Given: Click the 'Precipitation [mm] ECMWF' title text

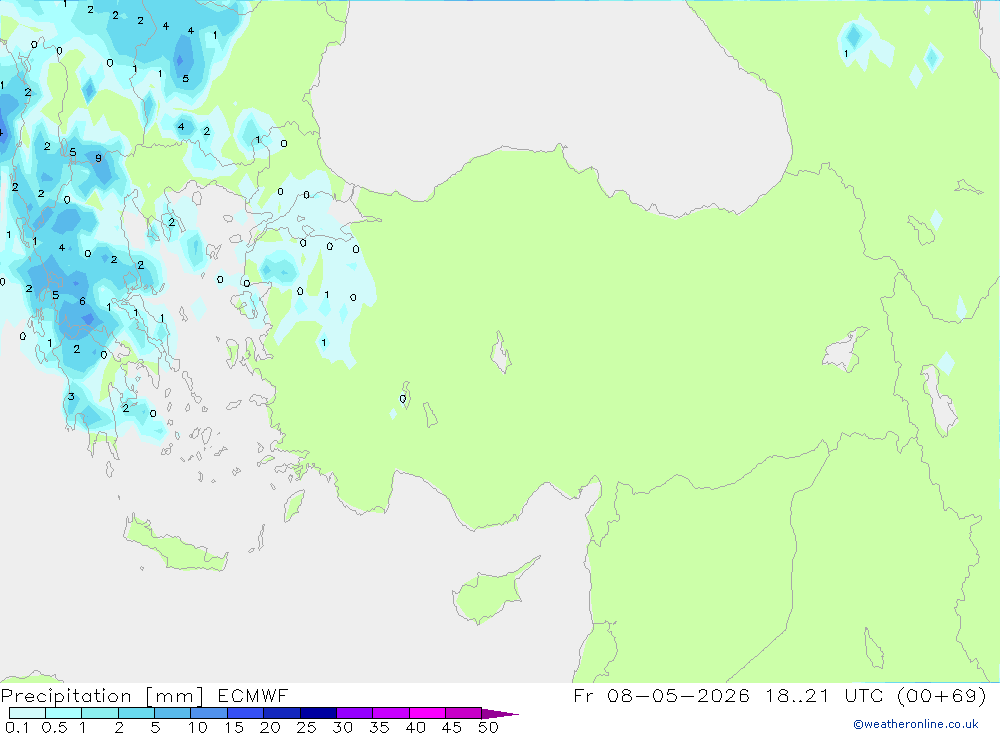Looking at the screenshot, I should [144, 696].
